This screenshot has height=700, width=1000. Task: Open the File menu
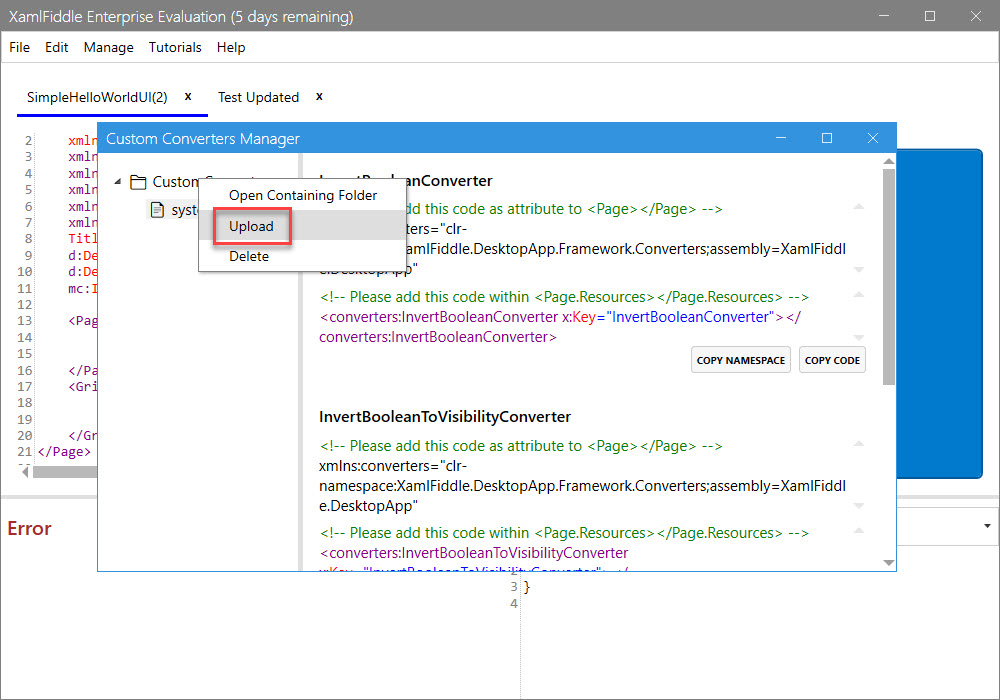[x=19, y=47]
